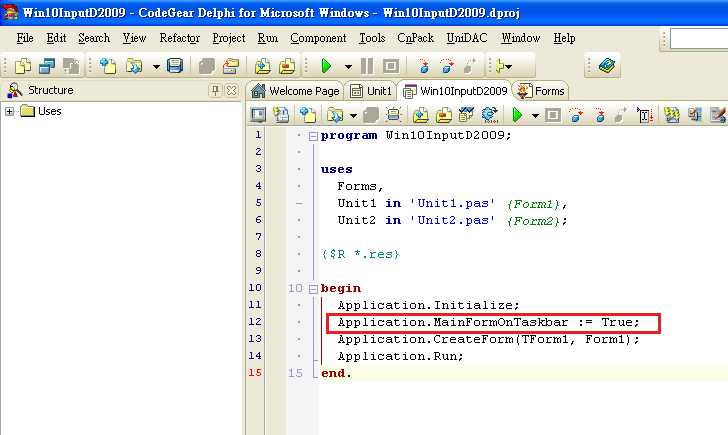Click the form/unit toggle icon in editor toolbar
Image resolution: width=728 pixels, height=435 pixels.
point(281,115)
